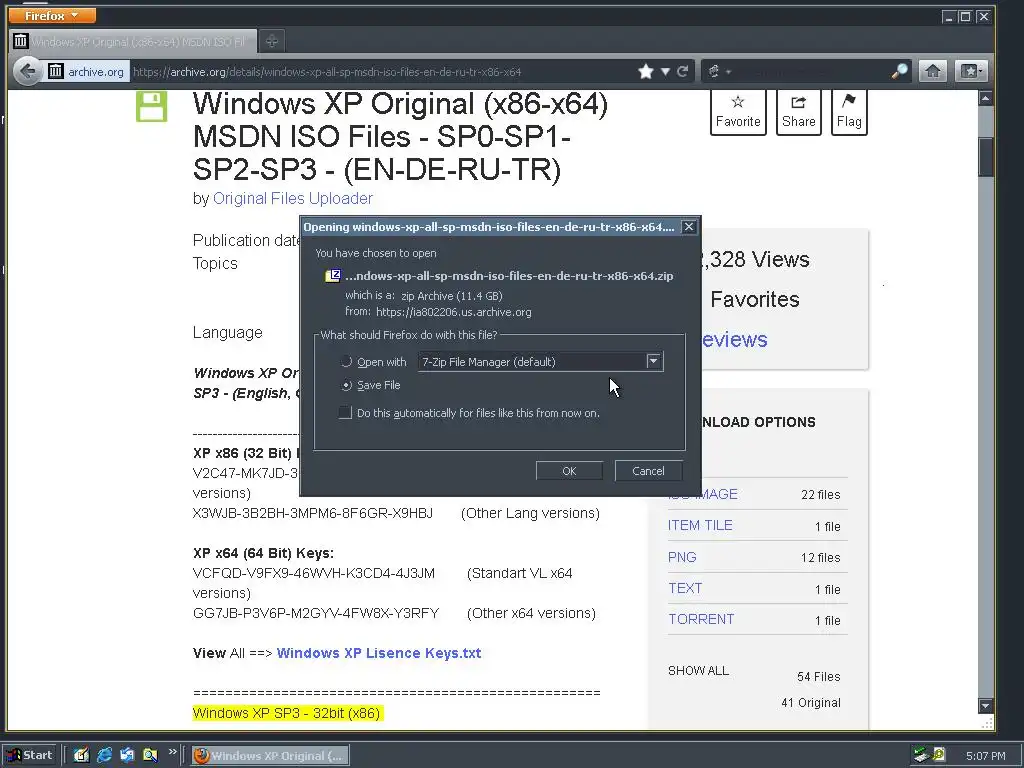Click the zip file icon in dialog
Screen dimensions: 1024x768
(333, 276)
